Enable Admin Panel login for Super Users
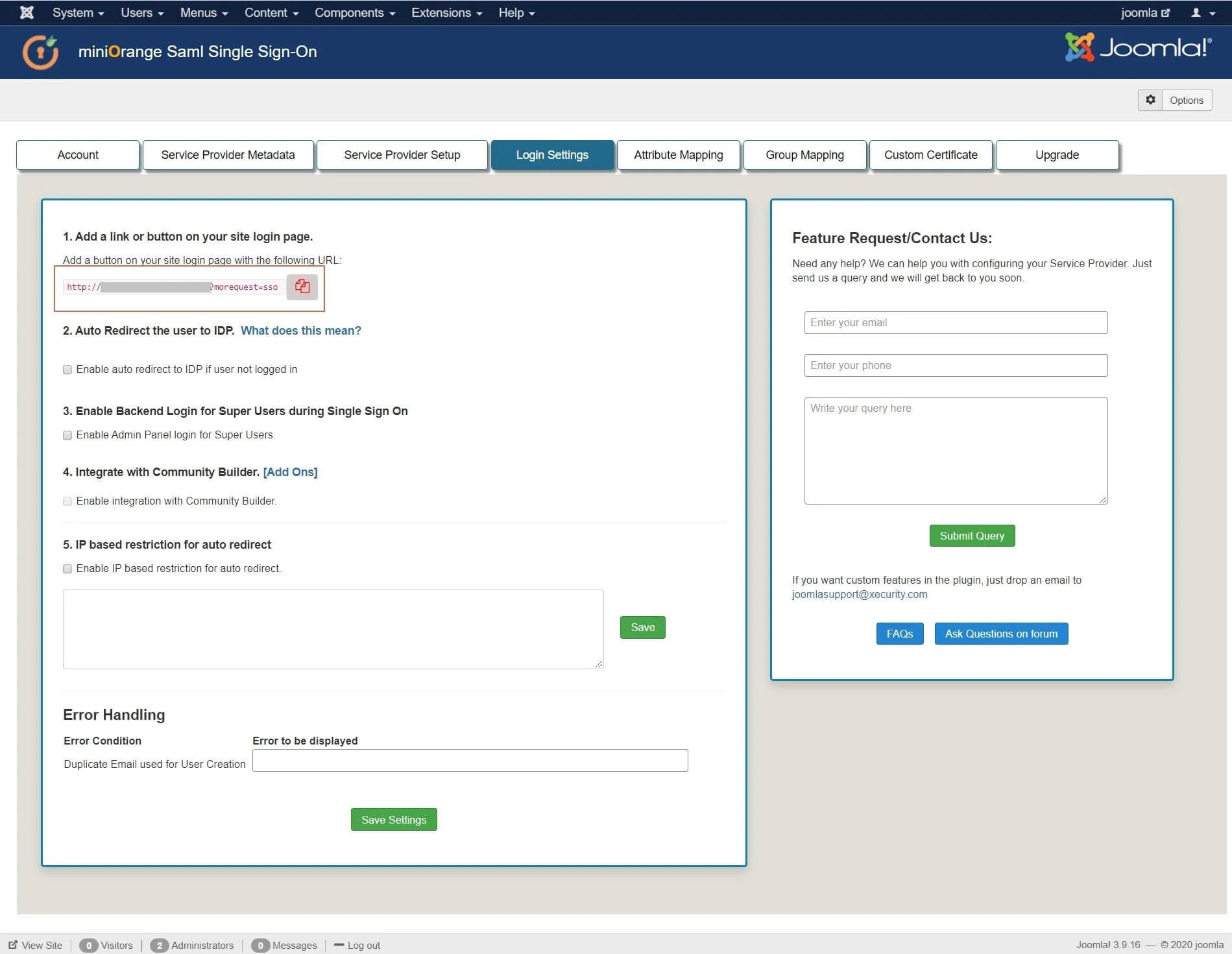The width and height of the screenshot is (1232, 954). (67, 435)
